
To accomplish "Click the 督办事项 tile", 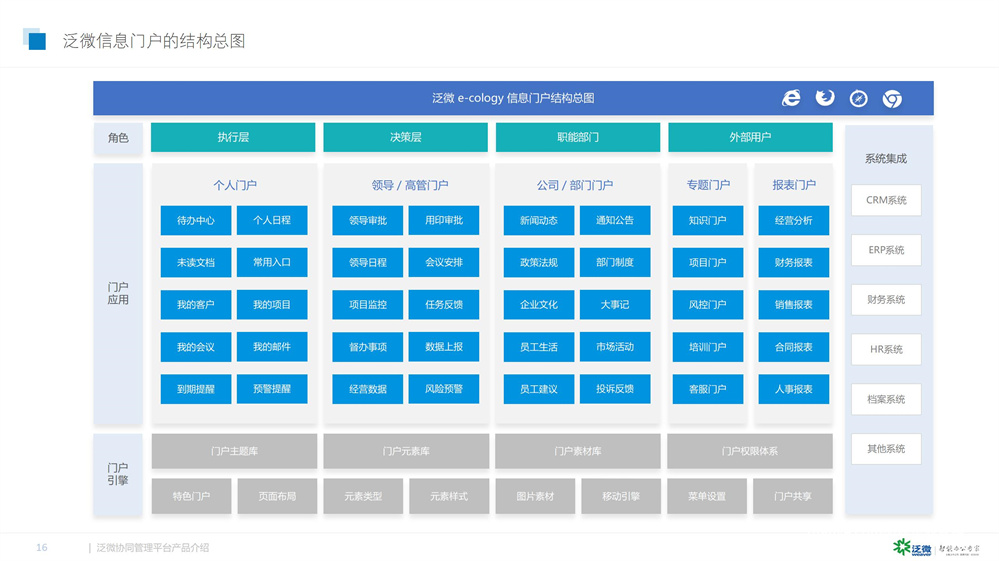I will (368, 347).
